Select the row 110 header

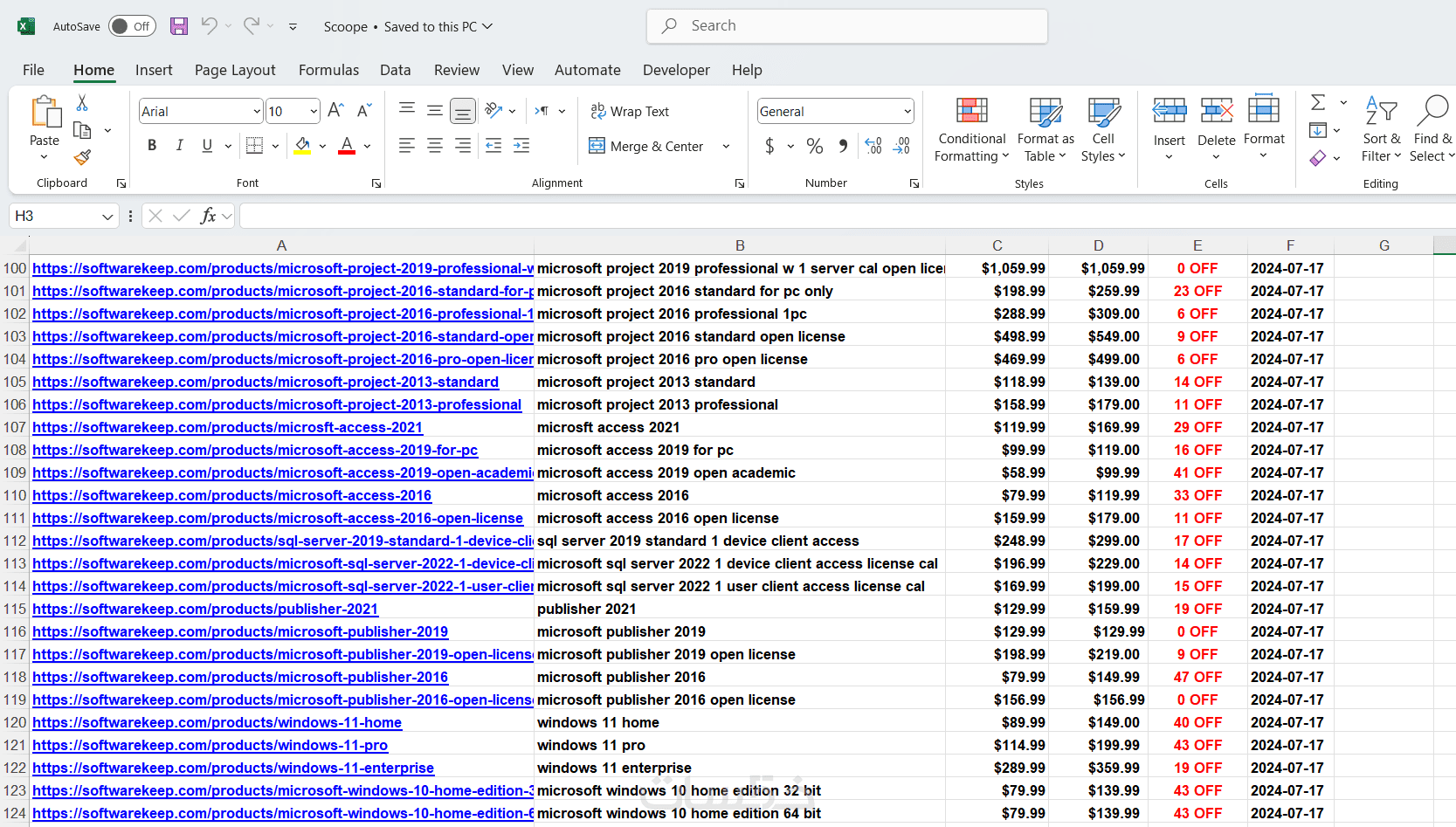15,495
